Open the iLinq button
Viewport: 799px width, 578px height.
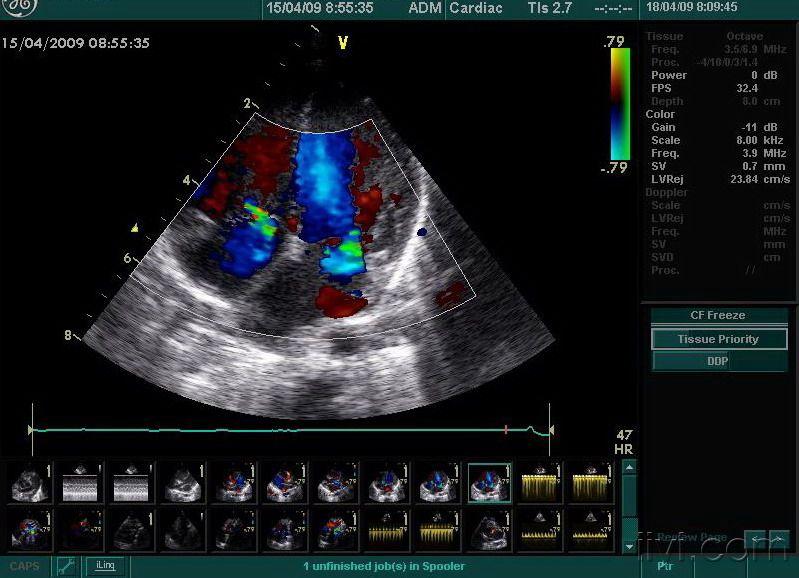pos(105,566)
